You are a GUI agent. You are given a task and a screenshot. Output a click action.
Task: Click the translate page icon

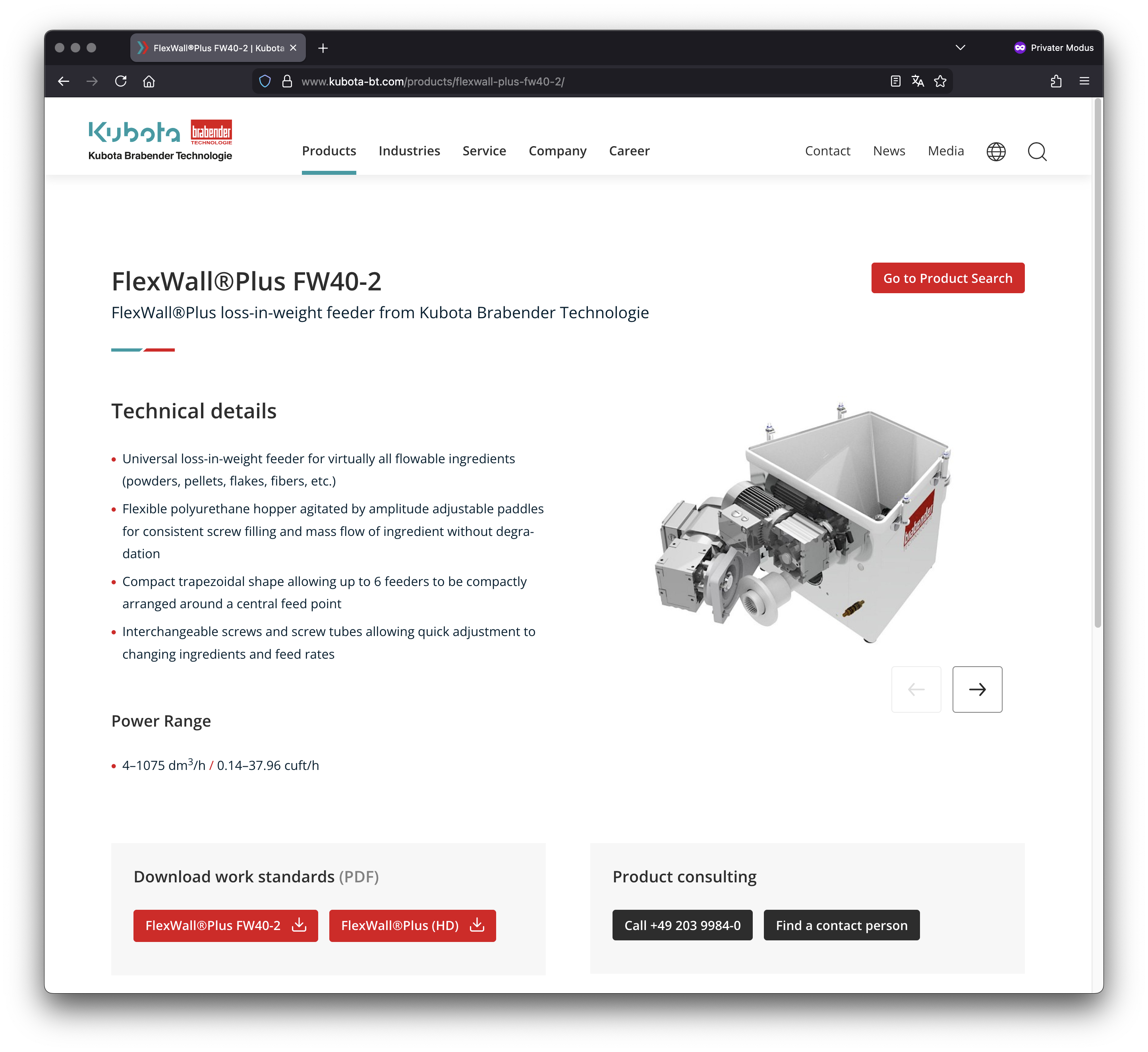click(917, 81)
